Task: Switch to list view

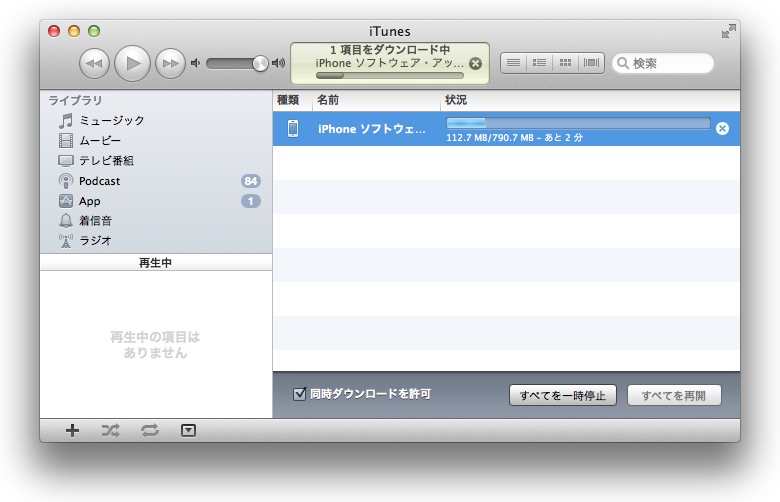Action: 513,63
